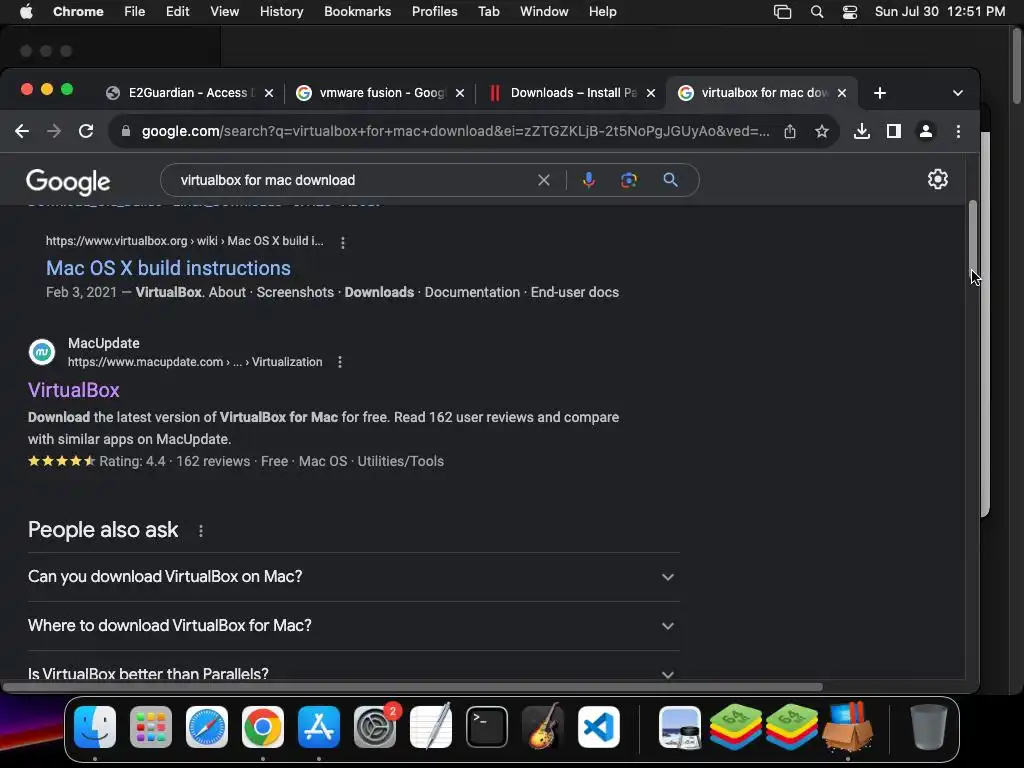Bookmark this page with the star icon
This screenshot has width=1024, height=768.
point(822,131)
